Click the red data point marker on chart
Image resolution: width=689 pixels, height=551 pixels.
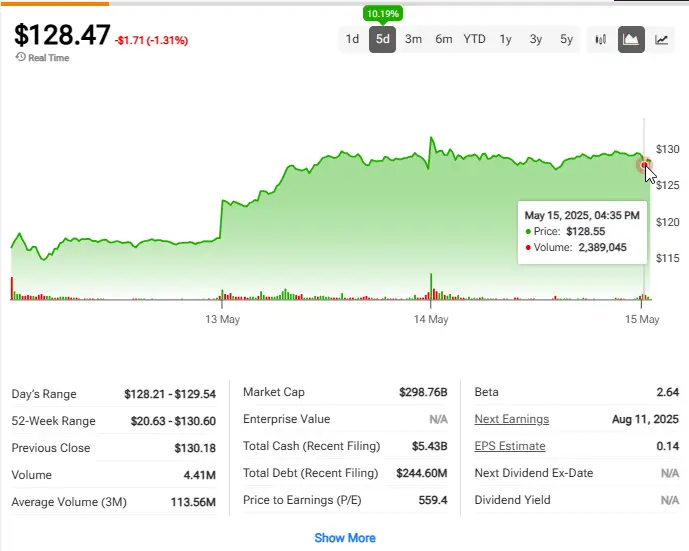click(x=644, y=165)
